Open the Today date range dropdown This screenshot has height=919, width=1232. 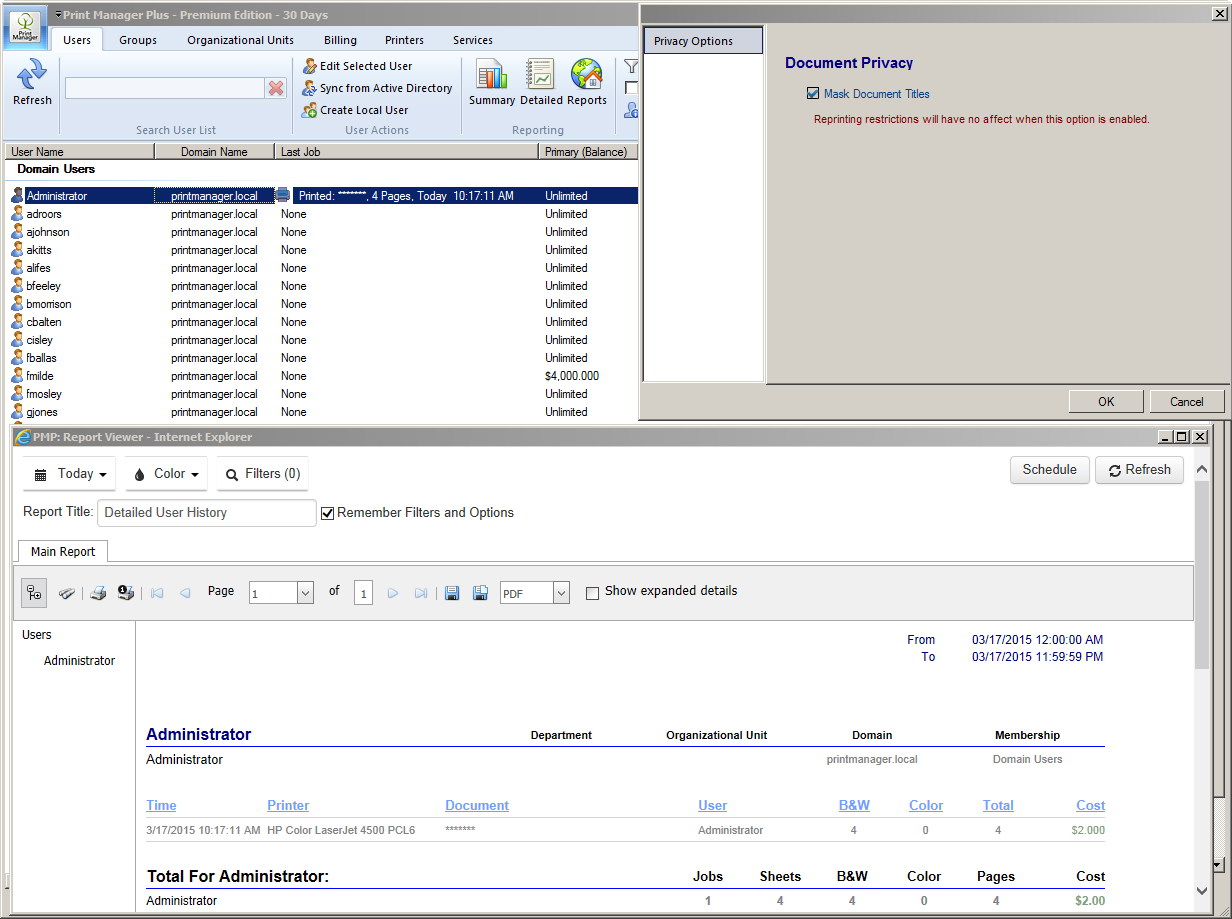[70, 474]
